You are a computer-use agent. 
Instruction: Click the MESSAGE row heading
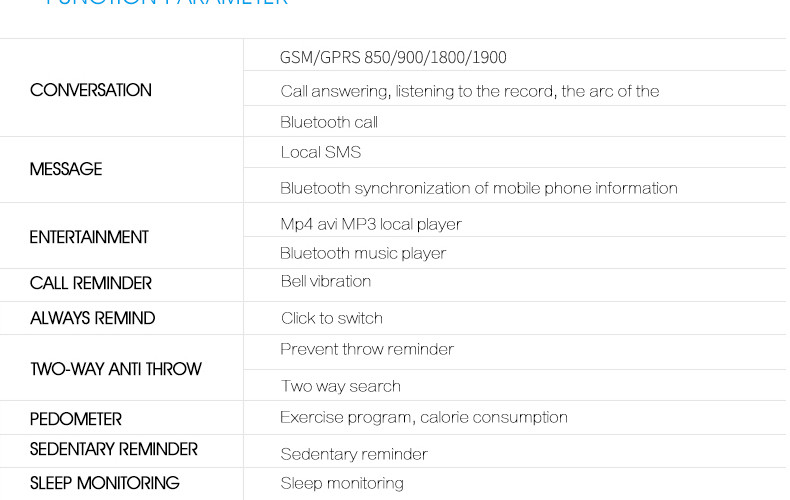coord(66,169)
